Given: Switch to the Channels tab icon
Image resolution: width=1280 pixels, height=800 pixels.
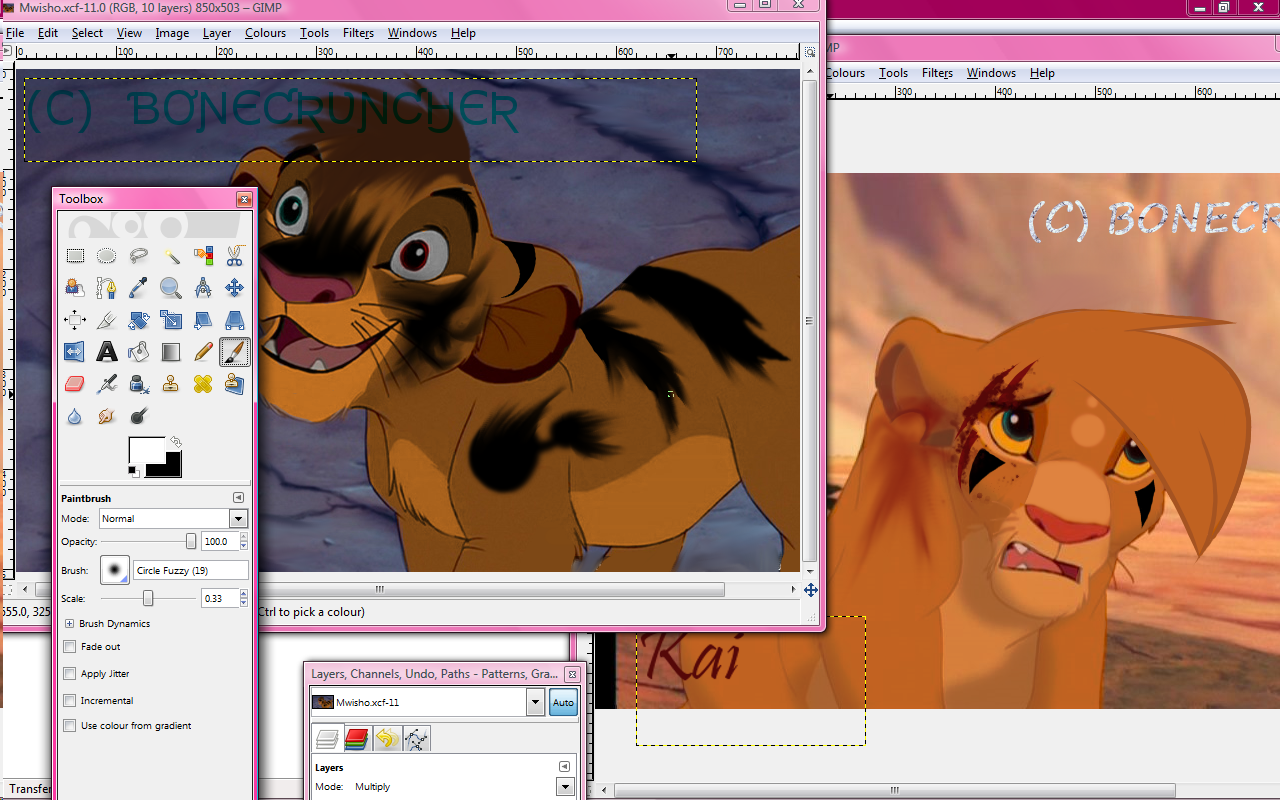Looking at the screenshot, I should click(x=357, y=739).
